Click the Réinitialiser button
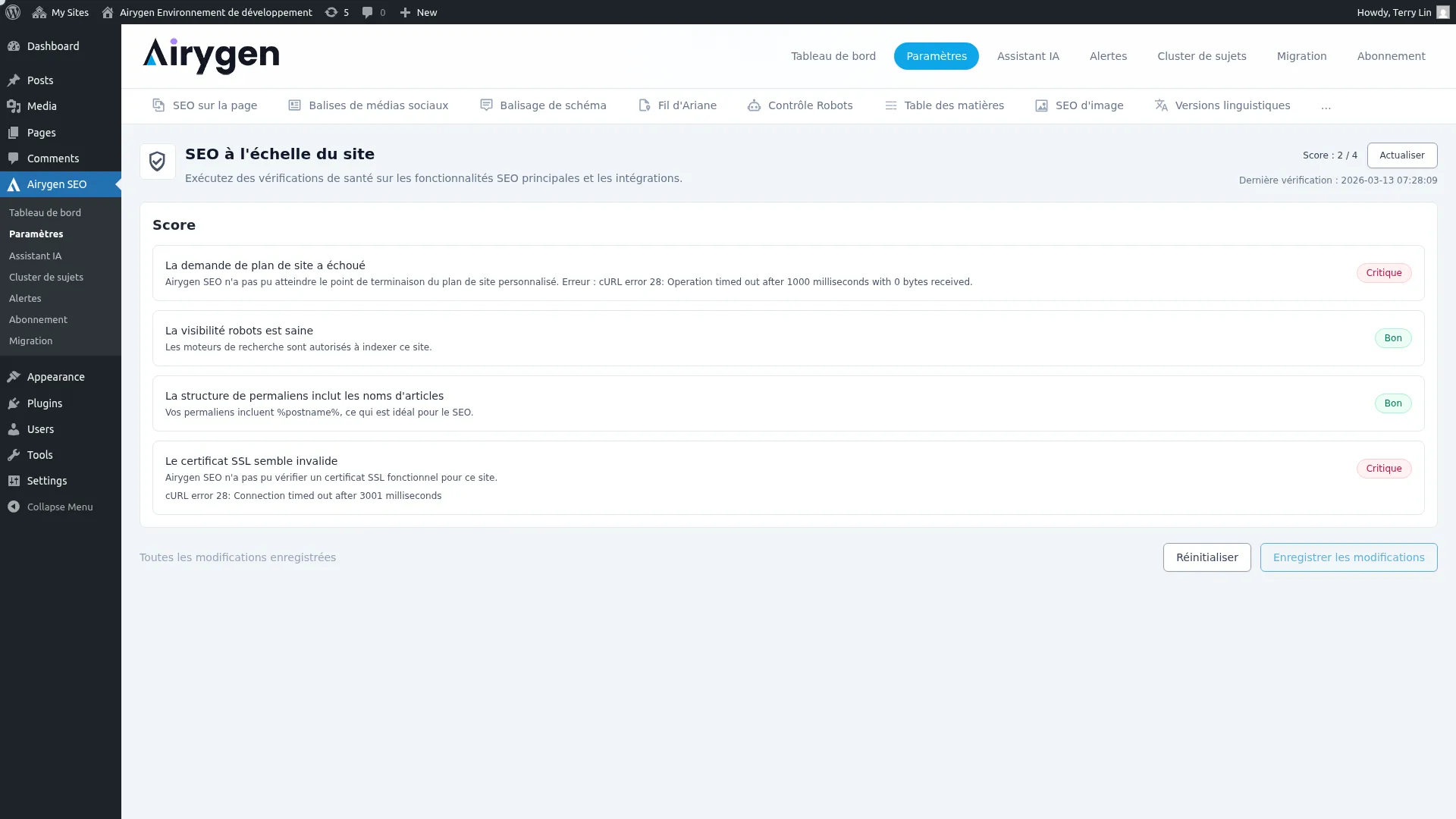The image size is (1456, 819). pos(1207,557)
